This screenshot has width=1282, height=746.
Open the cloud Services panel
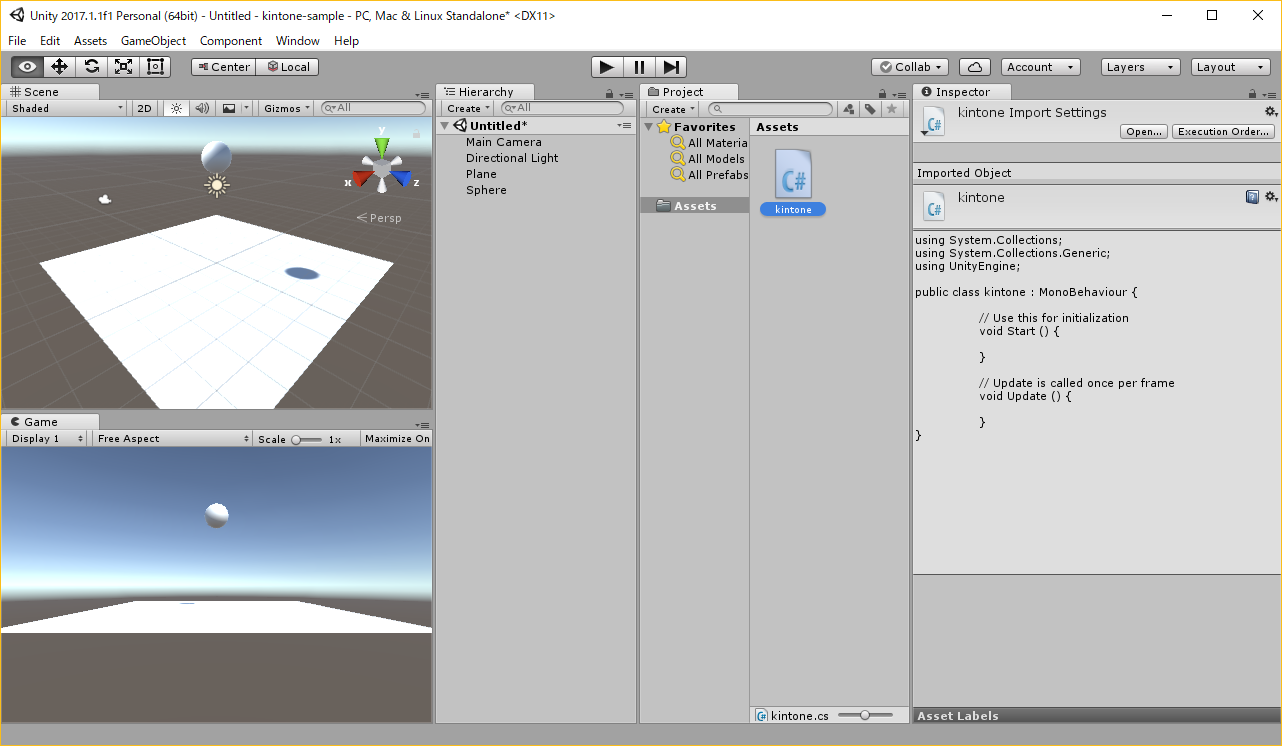[x=974, y=67]
